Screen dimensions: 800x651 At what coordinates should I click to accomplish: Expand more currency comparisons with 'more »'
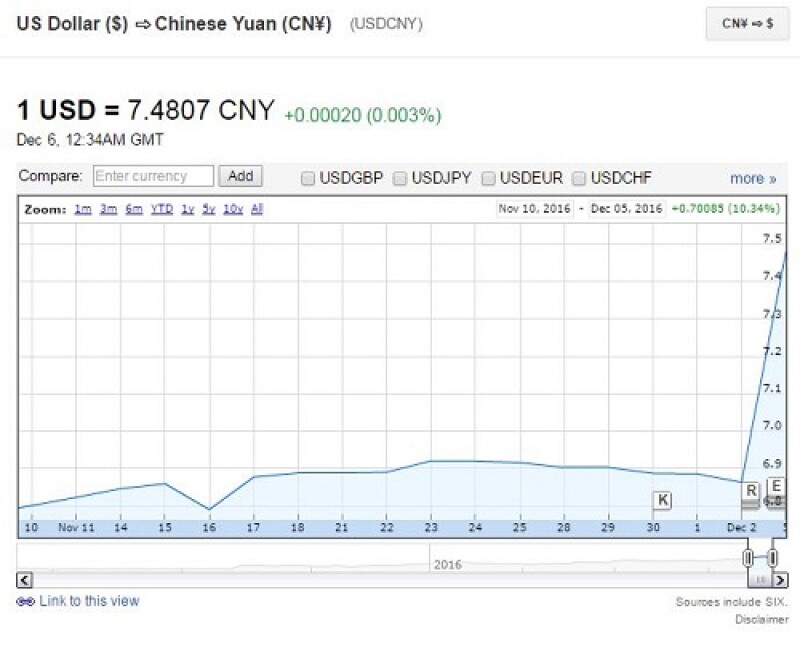click(x=752, y=178)
